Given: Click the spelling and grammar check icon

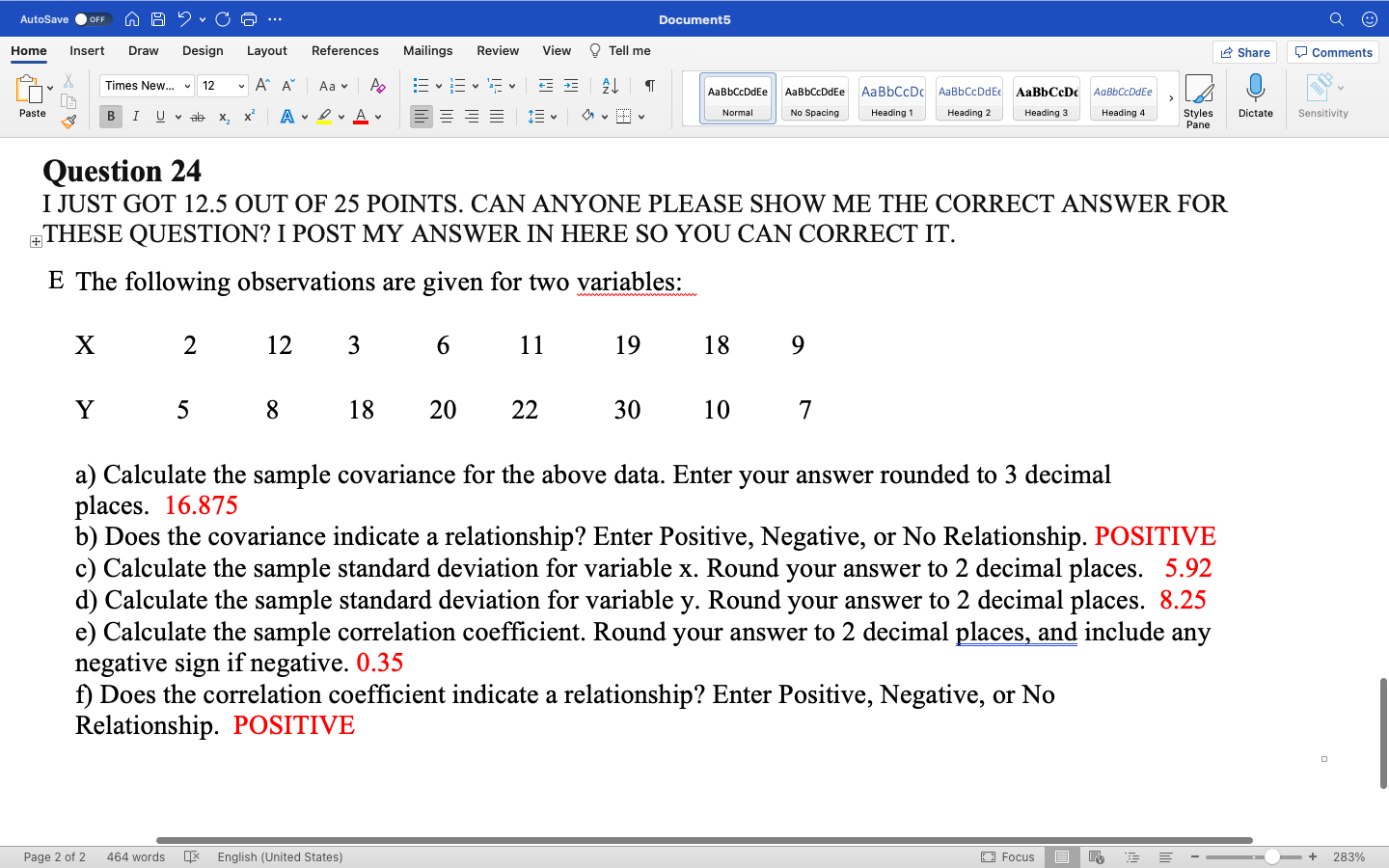Looking at the screenshot, I should (x=191, y=856).
